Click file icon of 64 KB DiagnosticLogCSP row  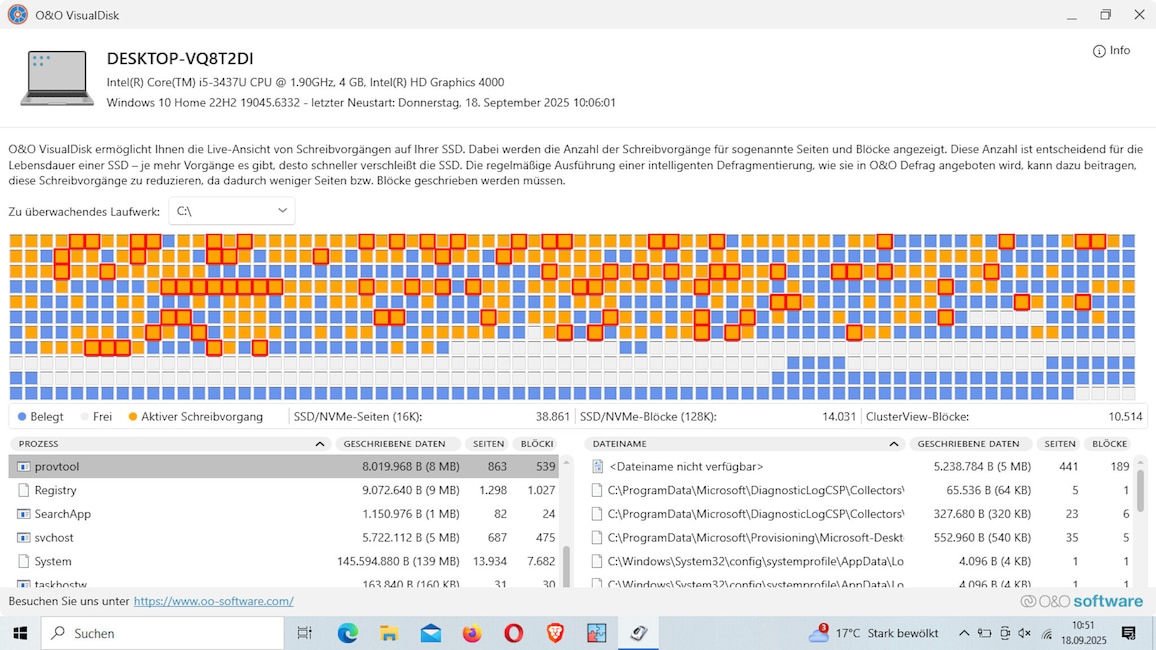pyautogui.click(x=597, y=490)
